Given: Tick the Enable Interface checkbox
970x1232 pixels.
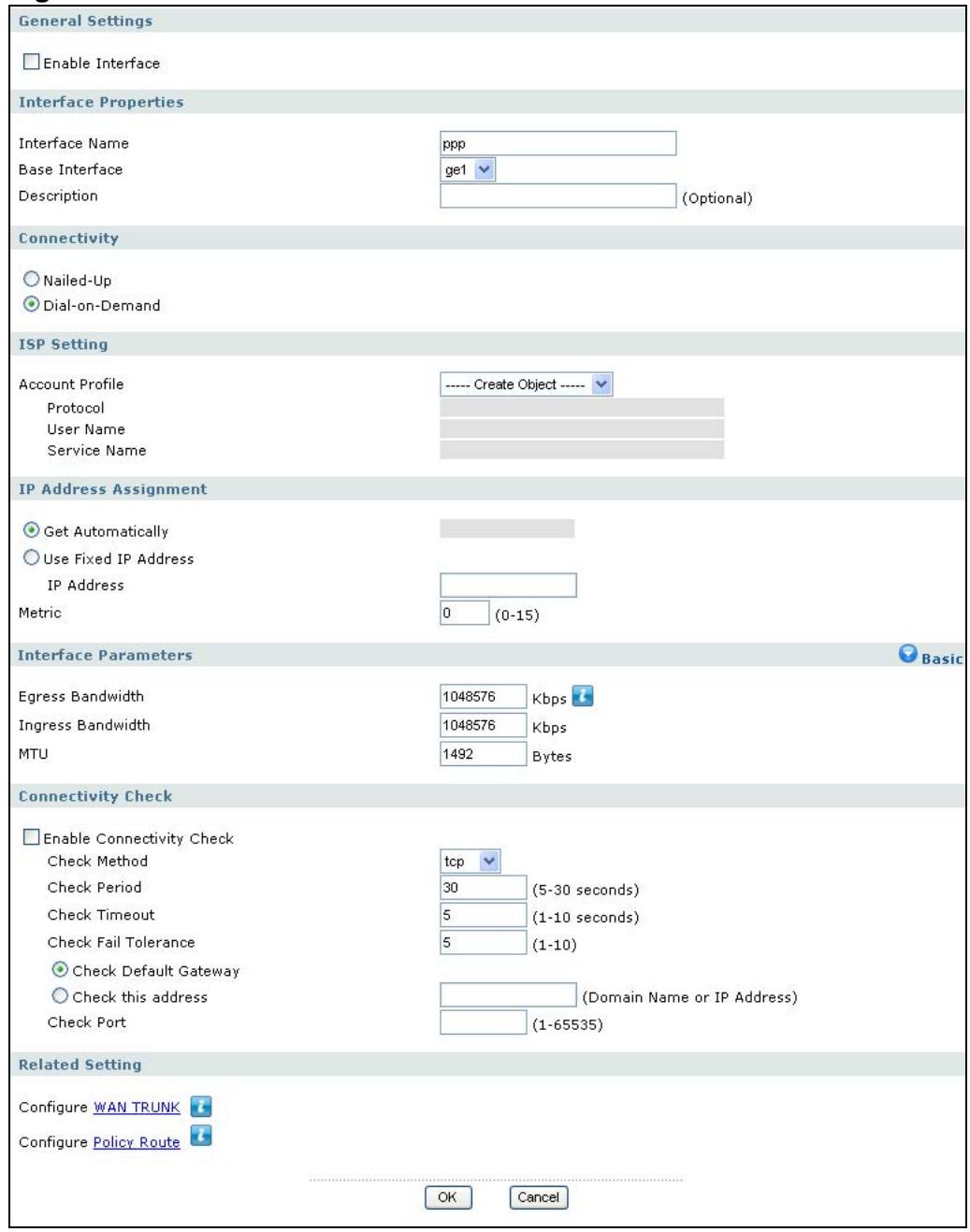Looking at the screenshot, I should point(32,62).
